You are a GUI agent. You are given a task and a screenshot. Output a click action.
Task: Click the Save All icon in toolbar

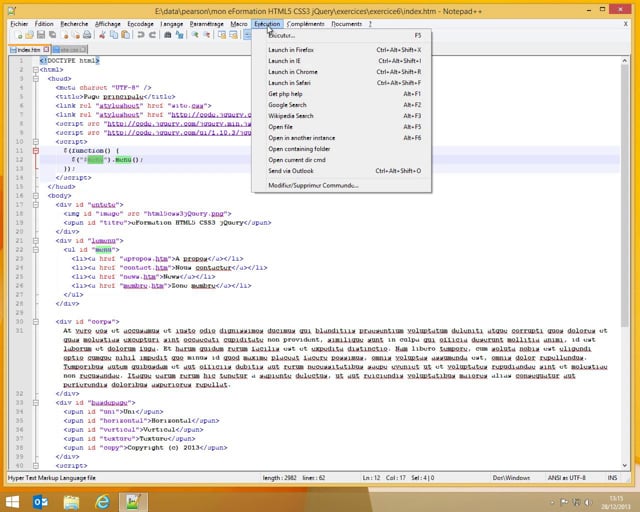[52, 35]
